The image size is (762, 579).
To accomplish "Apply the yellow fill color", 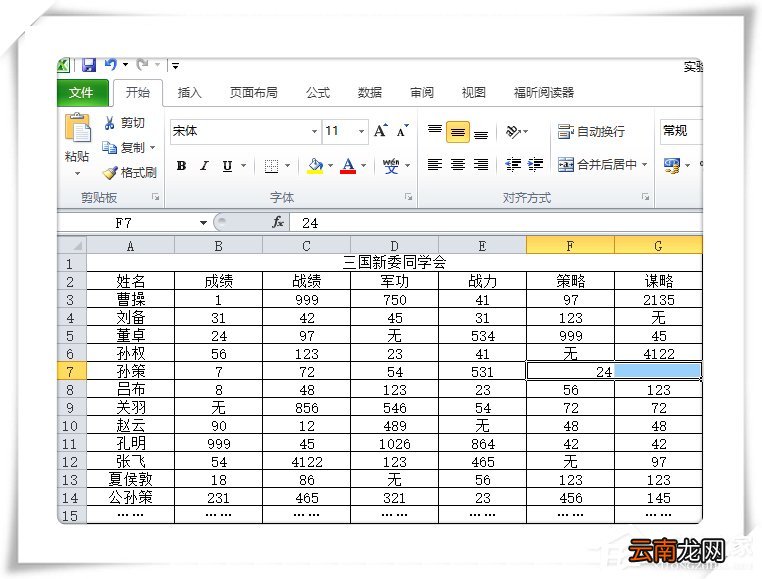I will [x=315, y=166].
